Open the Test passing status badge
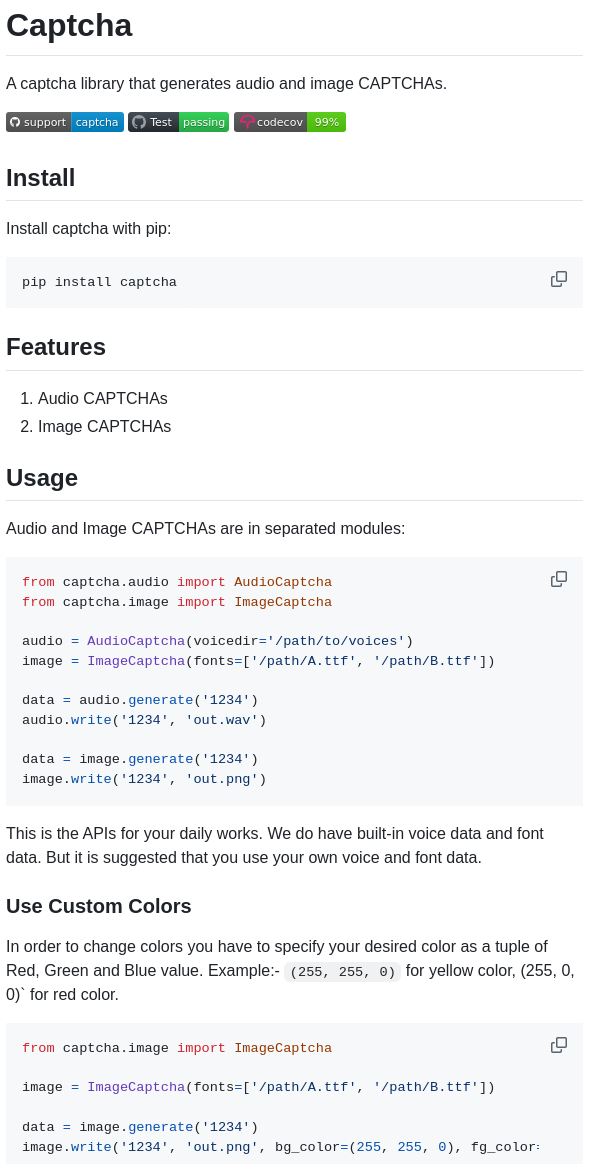Viewport: 589px width, 1164px height. pyautogui.click(x=178, y=122)
